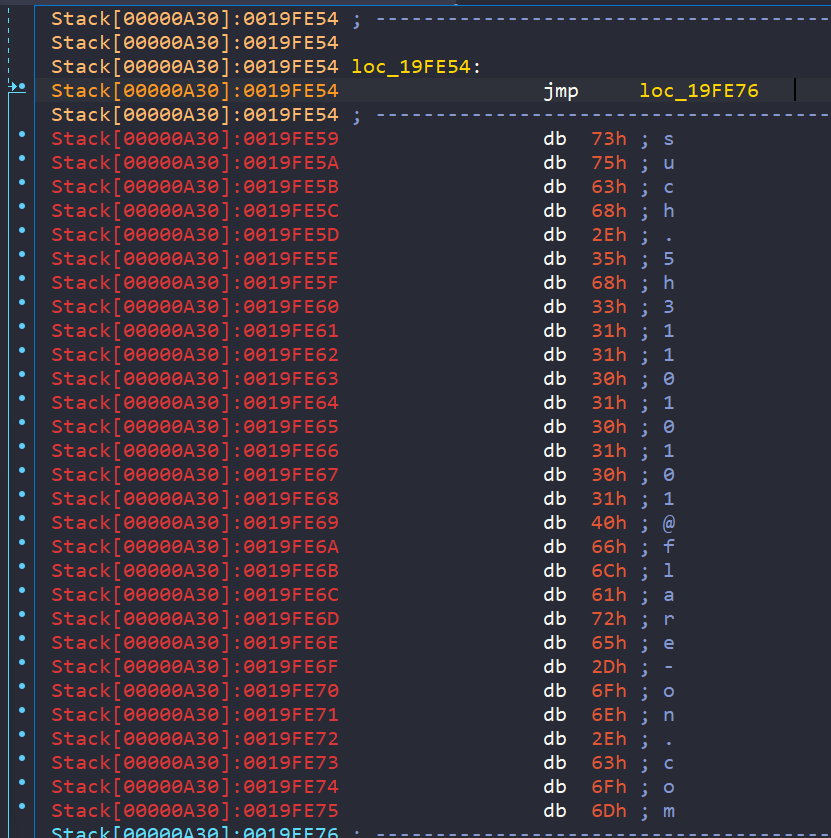
Task: Select address Stack[00000A30]:0019FE64
Action: [195, 403]
